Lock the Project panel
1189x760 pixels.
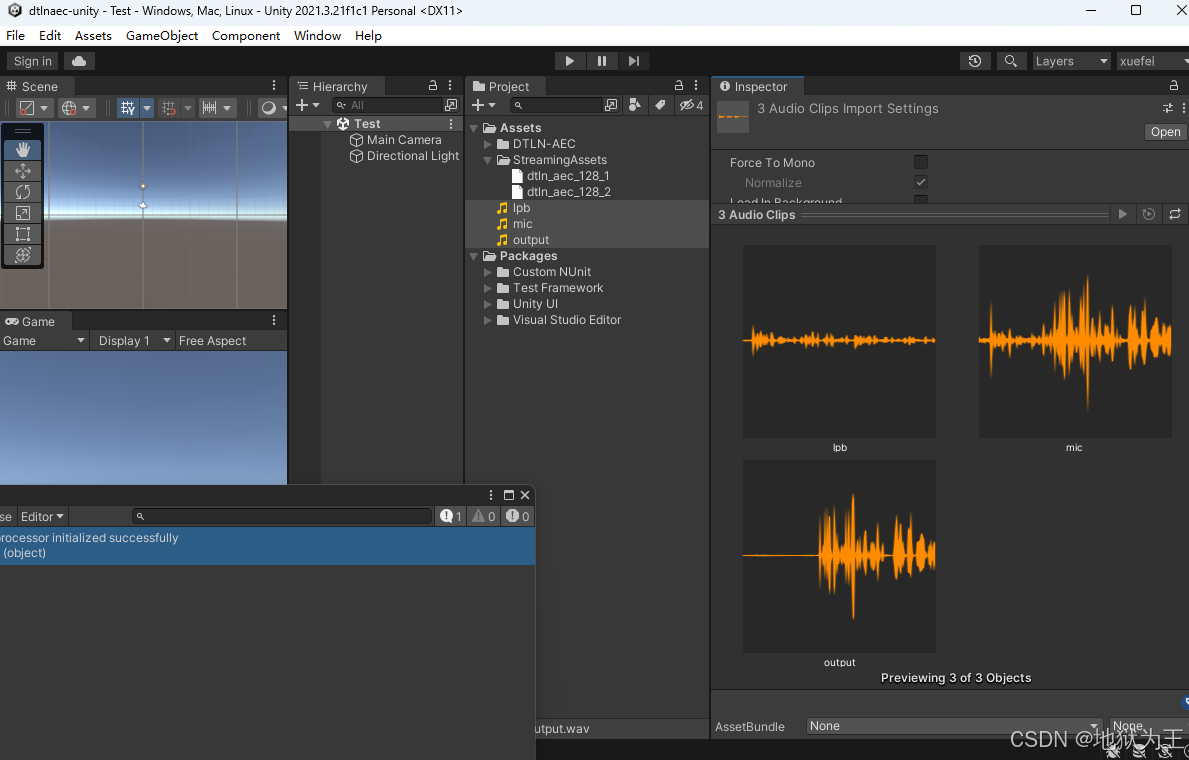[x=679, y=86]
